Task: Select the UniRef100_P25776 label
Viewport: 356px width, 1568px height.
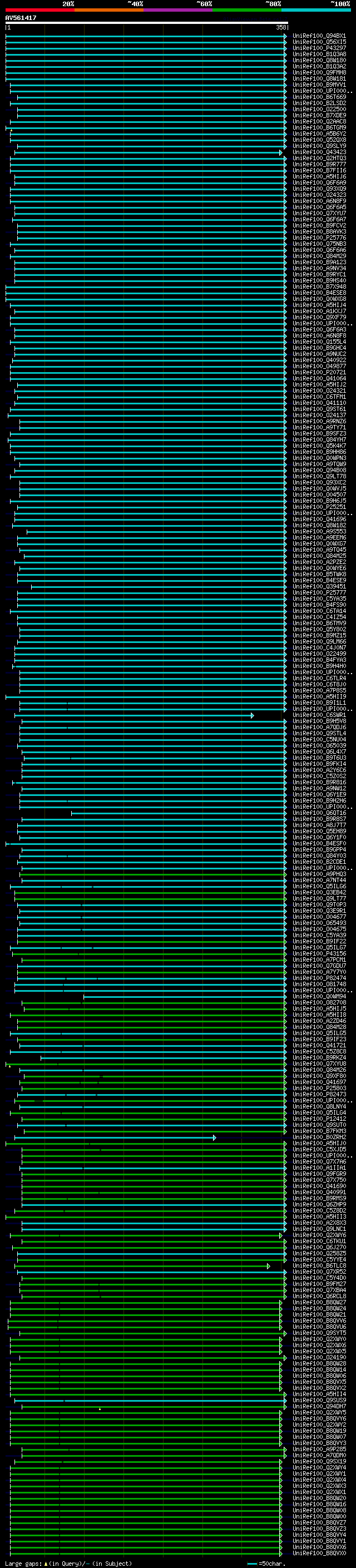Action: 319,238
